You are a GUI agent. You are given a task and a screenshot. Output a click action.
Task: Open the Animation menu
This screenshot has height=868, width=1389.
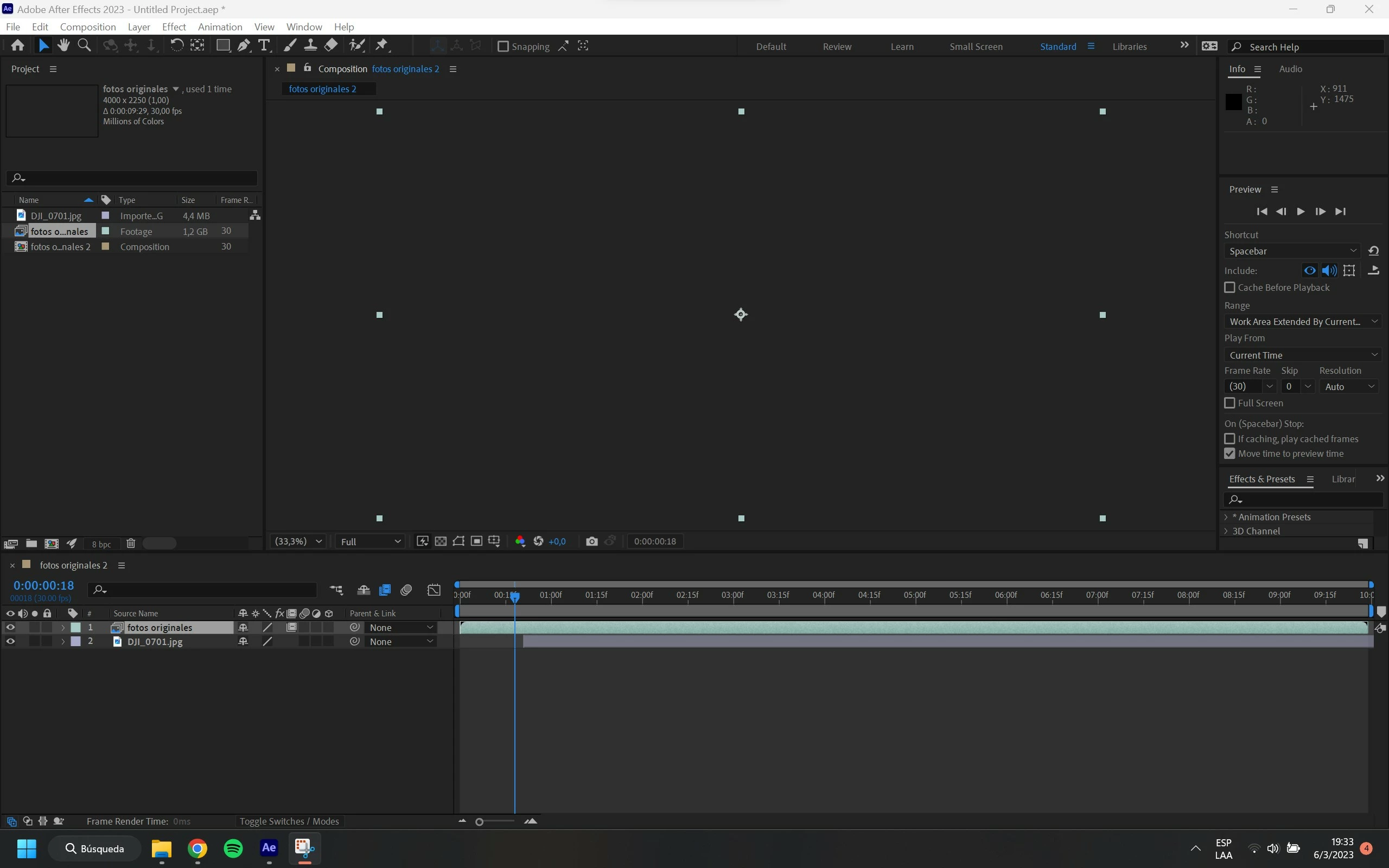coord(219,27)
